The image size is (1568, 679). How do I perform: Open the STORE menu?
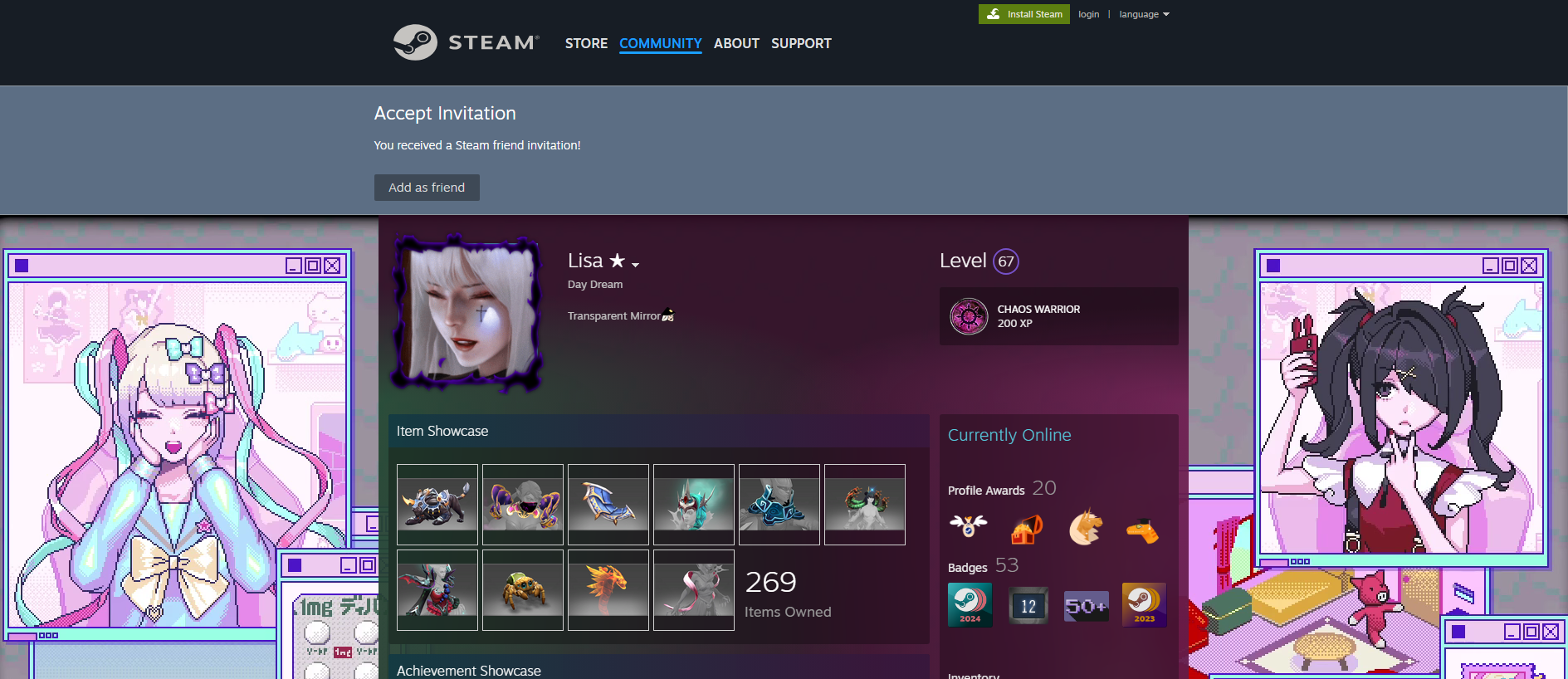pyautogui.click(x=586, y=43)
